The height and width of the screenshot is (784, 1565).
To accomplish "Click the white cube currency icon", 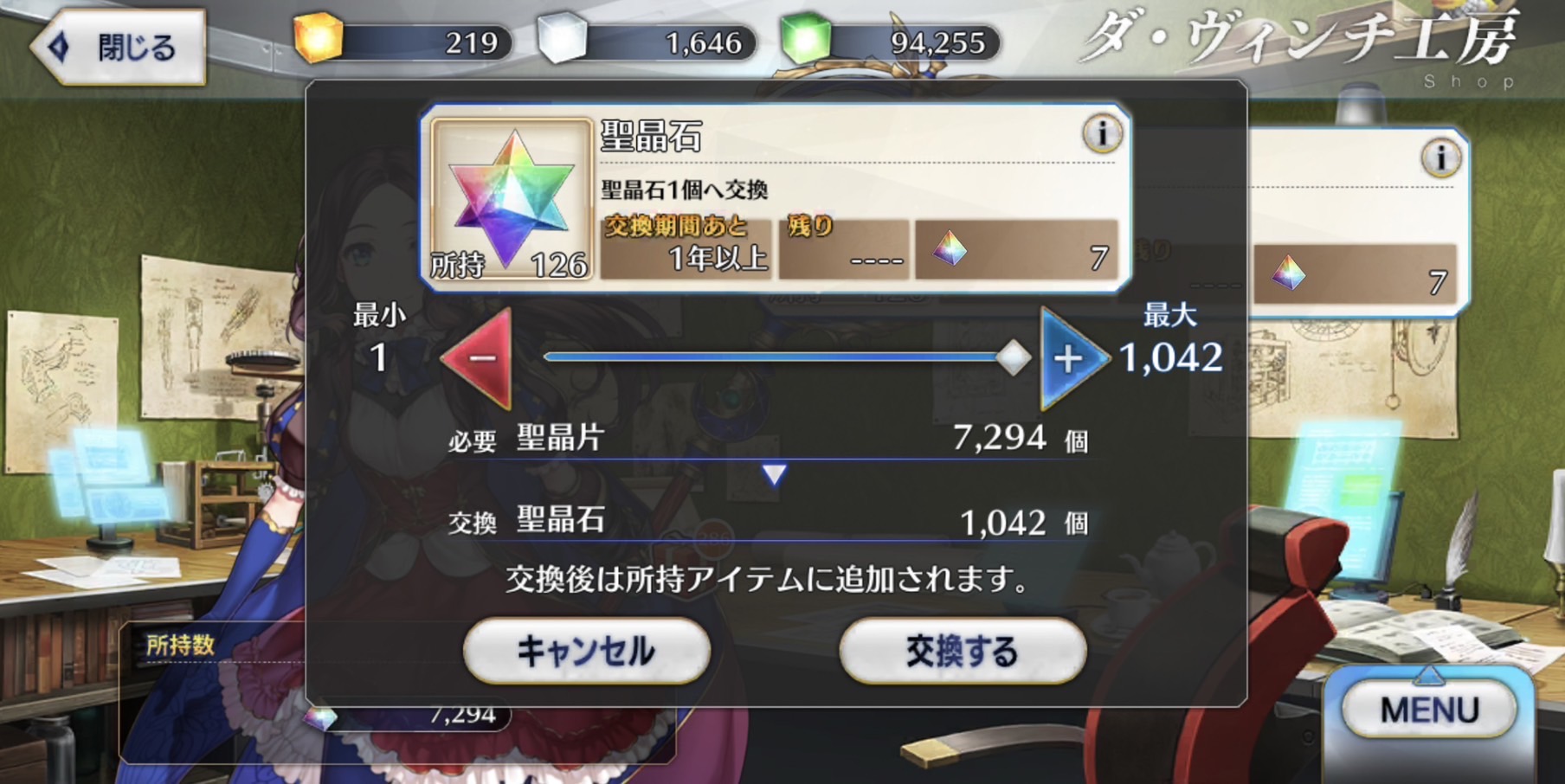I will click(562, 38).
